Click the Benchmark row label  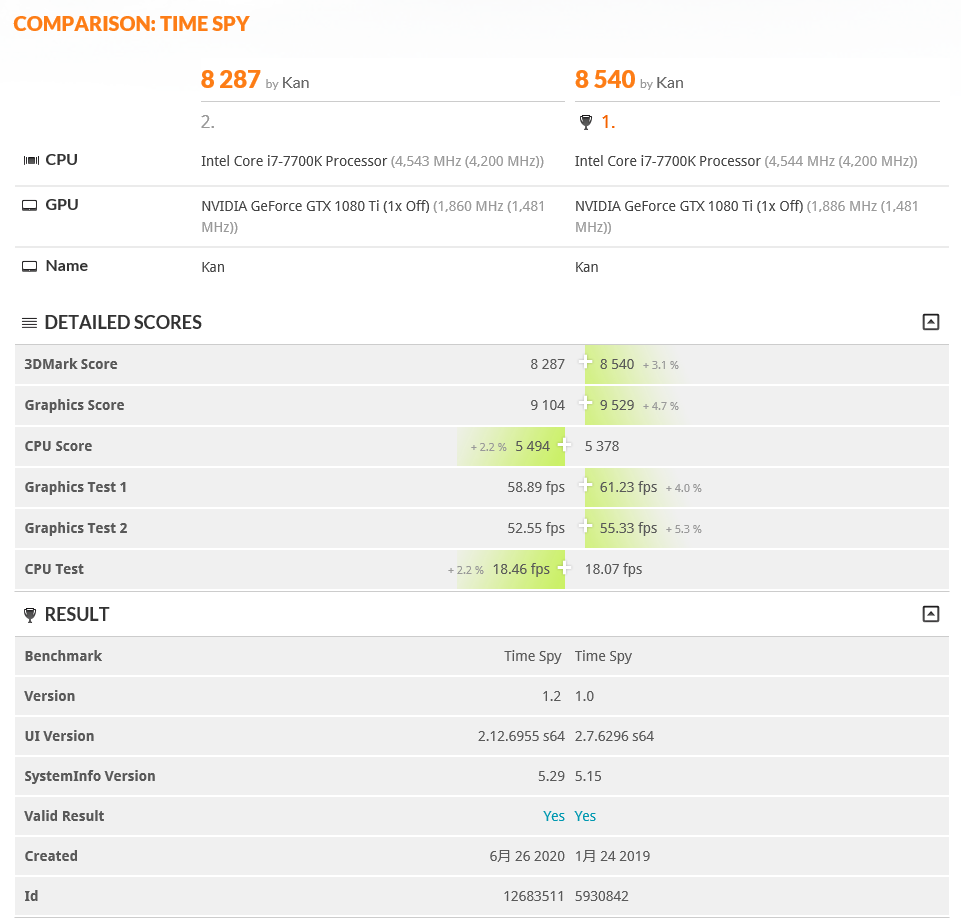pos(63,656)
